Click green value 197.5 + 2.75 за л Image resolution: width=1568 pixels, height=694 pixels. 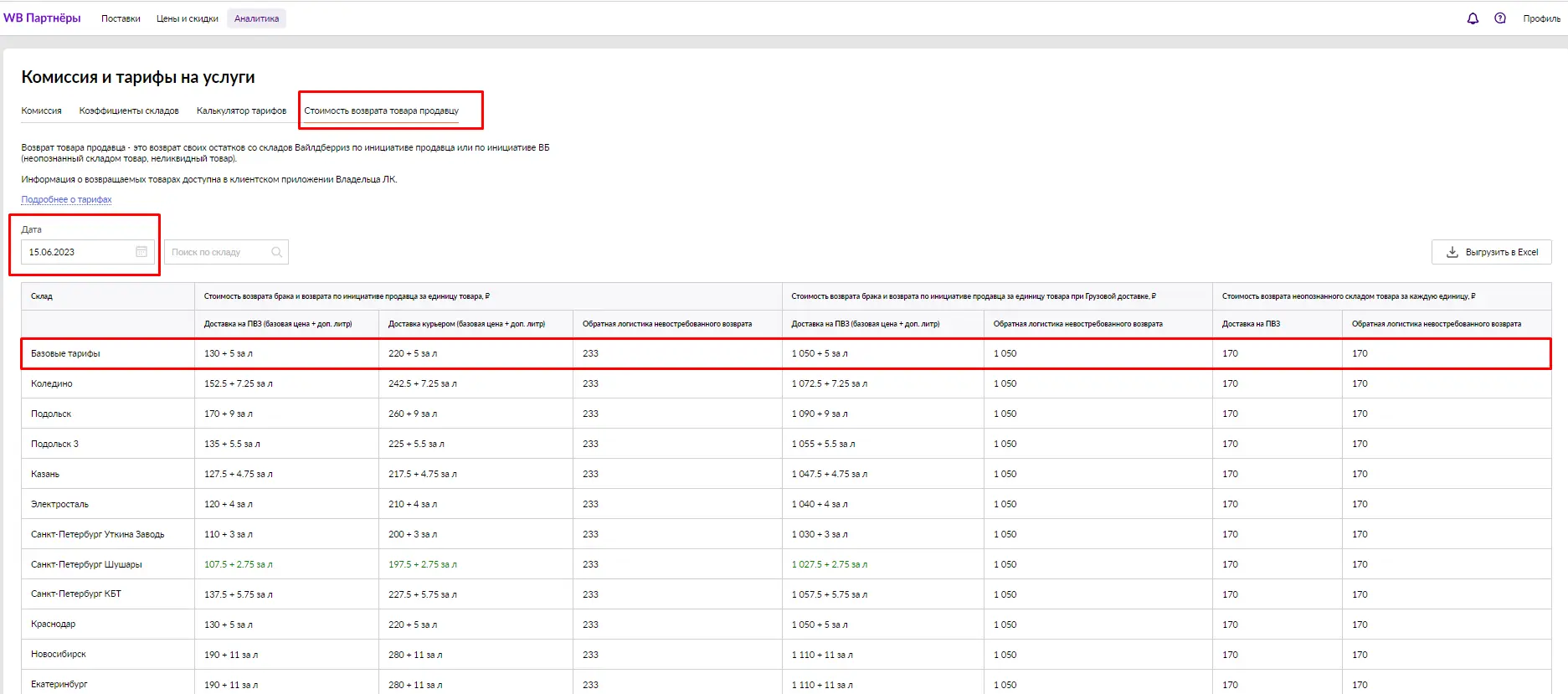click(x=423, y=564)
